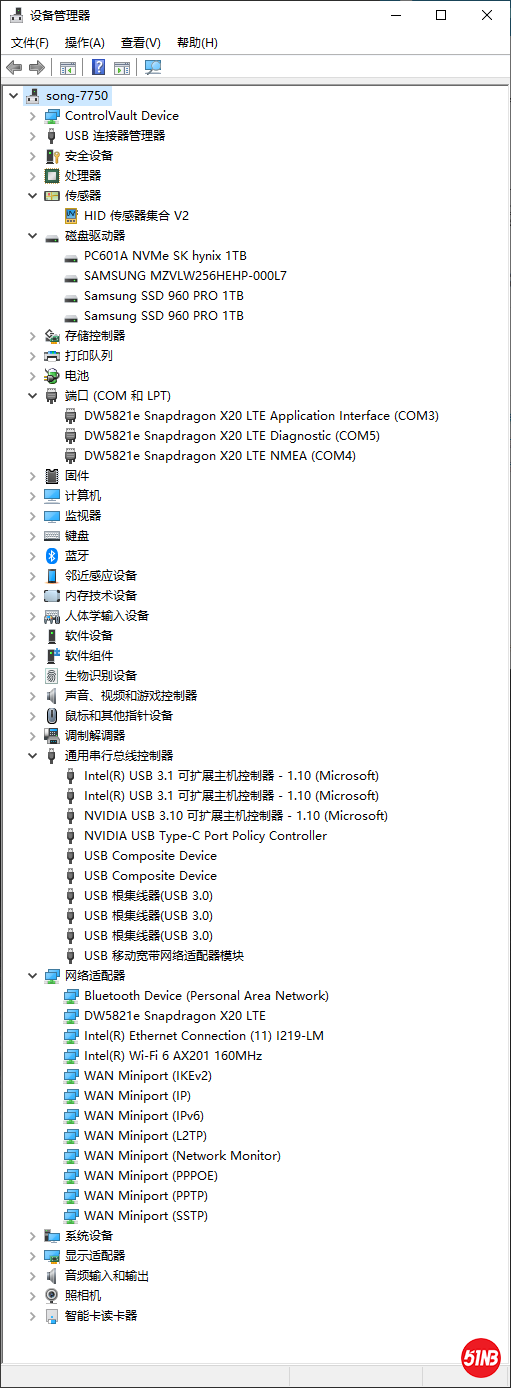The image size is (511, 1388).
Task: Click the 监视器 monitor icon
Action: 52,516
